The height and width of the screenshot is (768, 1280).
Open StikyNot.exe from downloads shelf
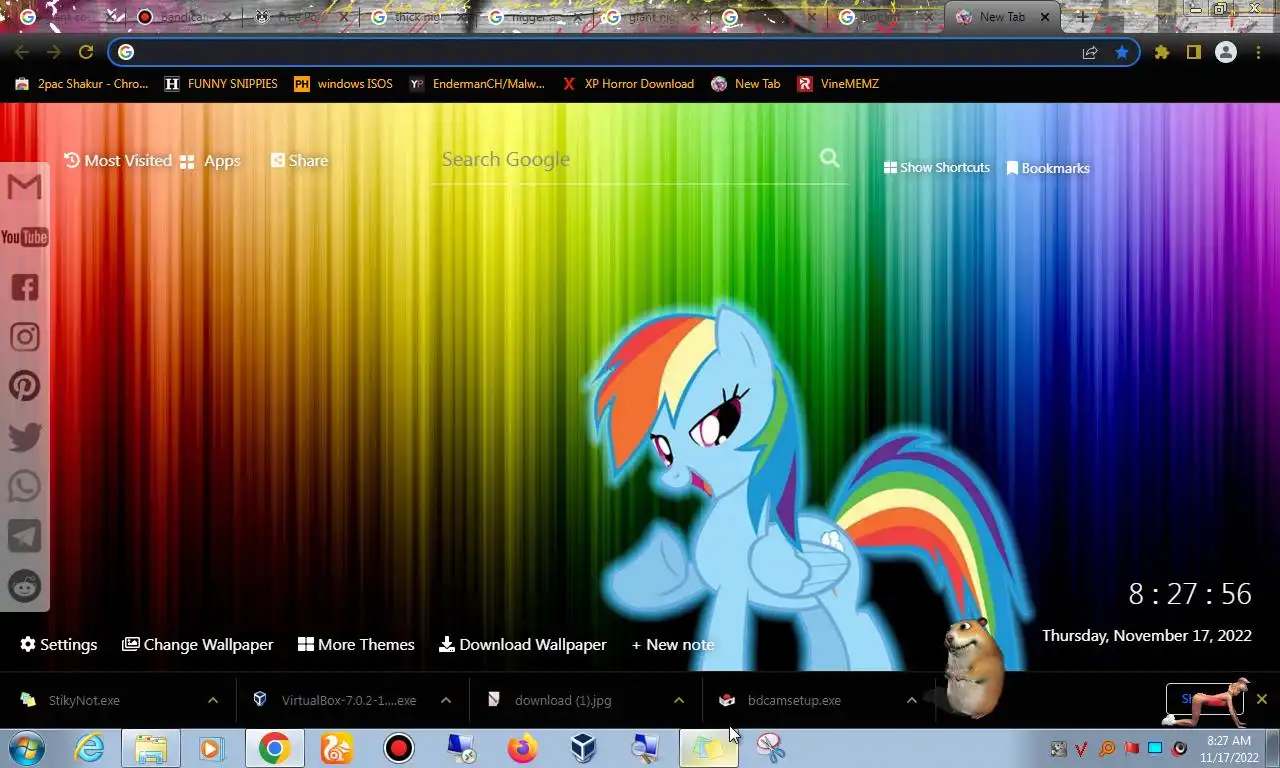point(105,700)
